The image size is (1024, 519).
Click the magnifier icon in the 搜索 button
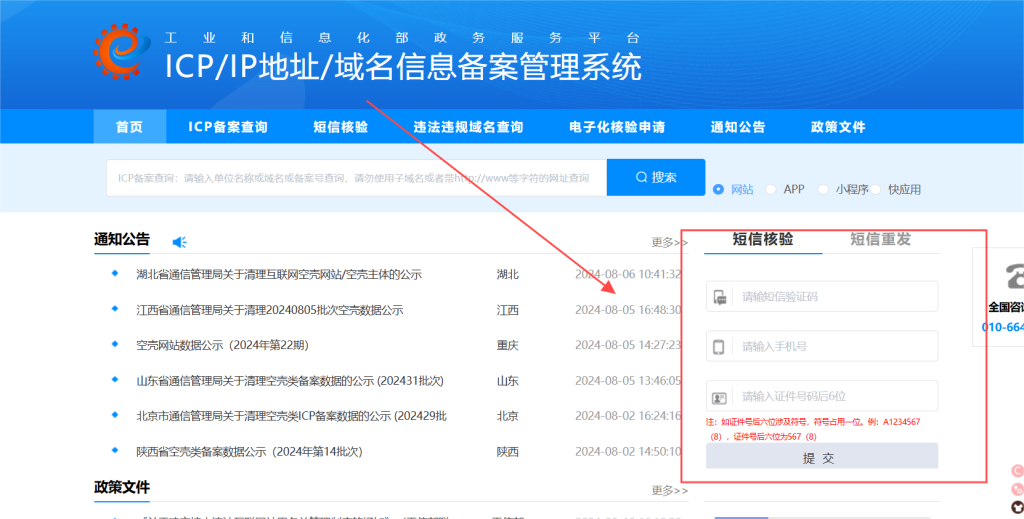coord(641,177)
